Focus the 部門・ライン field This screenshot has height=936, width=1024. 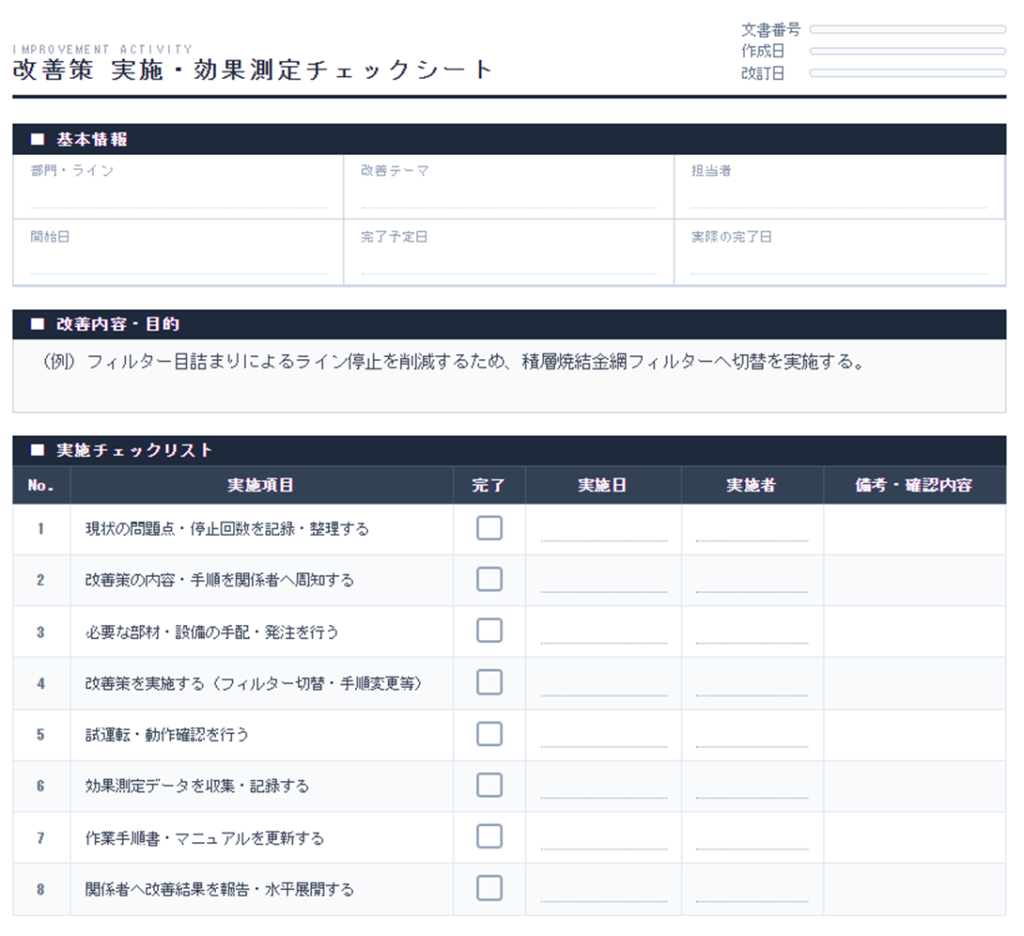point(178,197)
